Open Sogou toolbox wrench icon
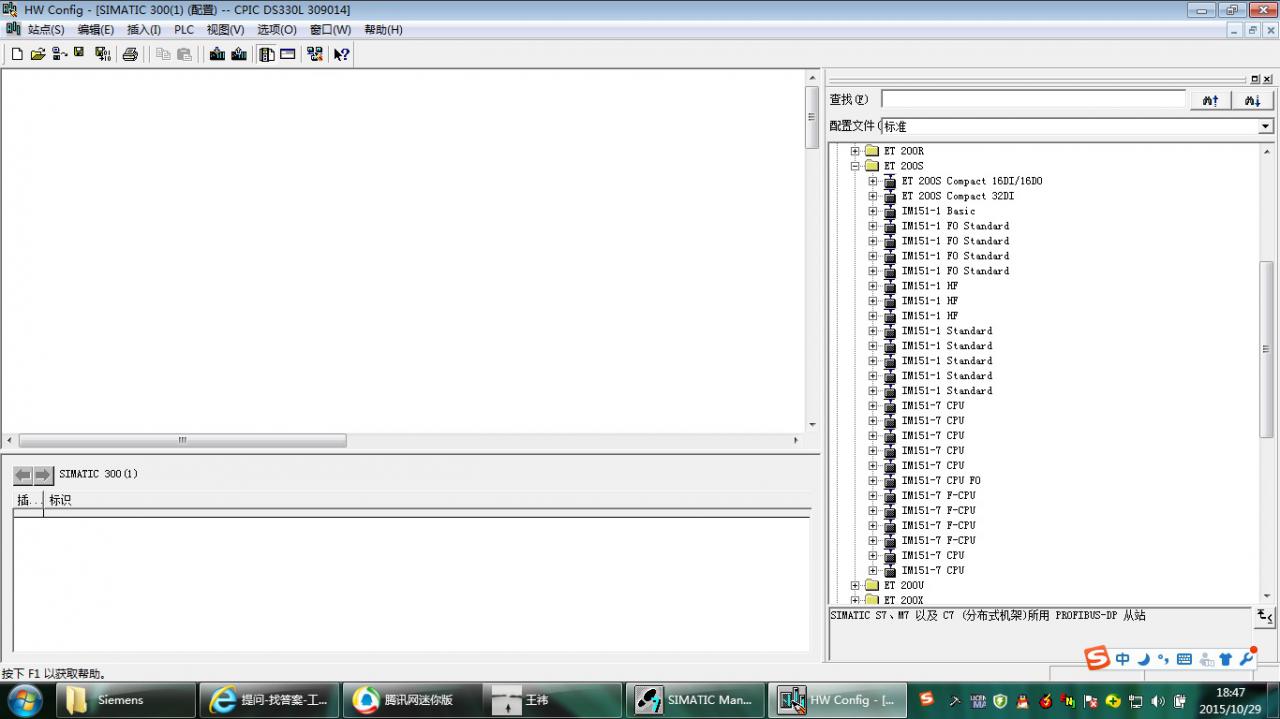This screenshot has height=719, width=1280. (1246, 659)
